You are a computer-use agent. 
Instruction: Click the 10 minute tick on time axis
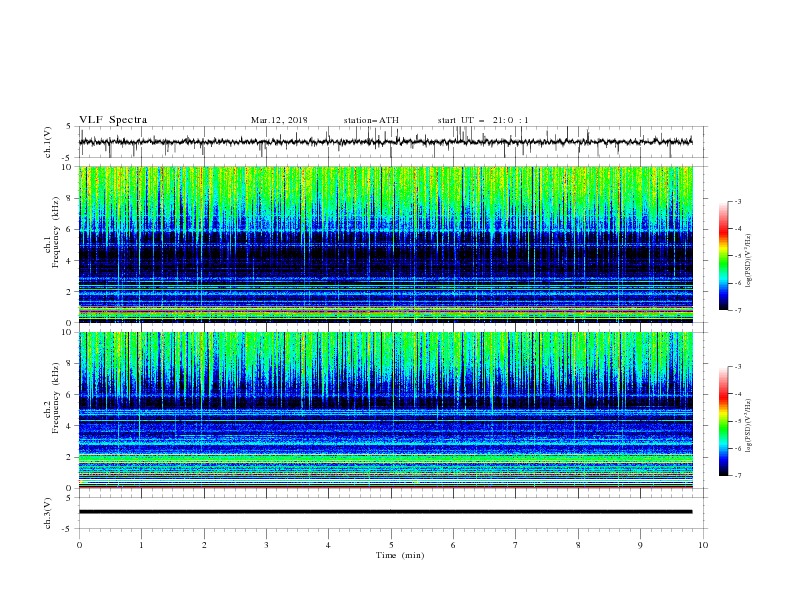click(703, 545)
